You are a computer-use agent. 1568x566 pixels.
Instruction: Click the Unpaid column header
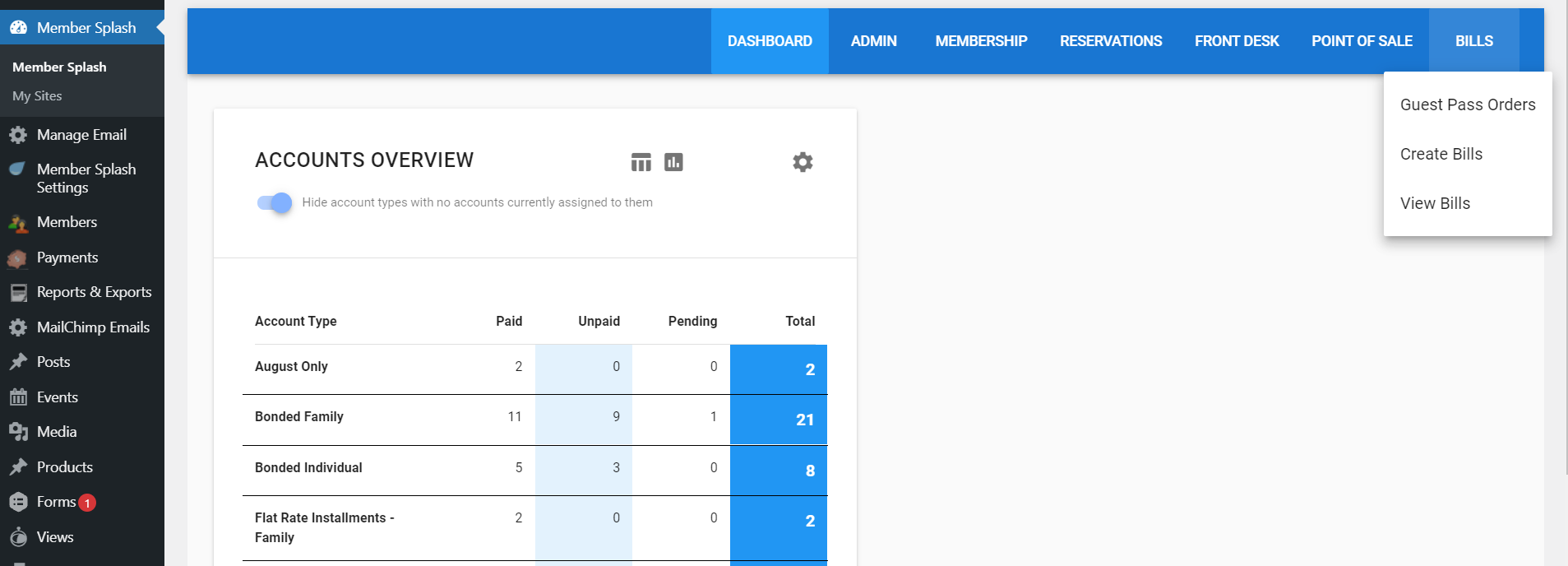(599, 322)
